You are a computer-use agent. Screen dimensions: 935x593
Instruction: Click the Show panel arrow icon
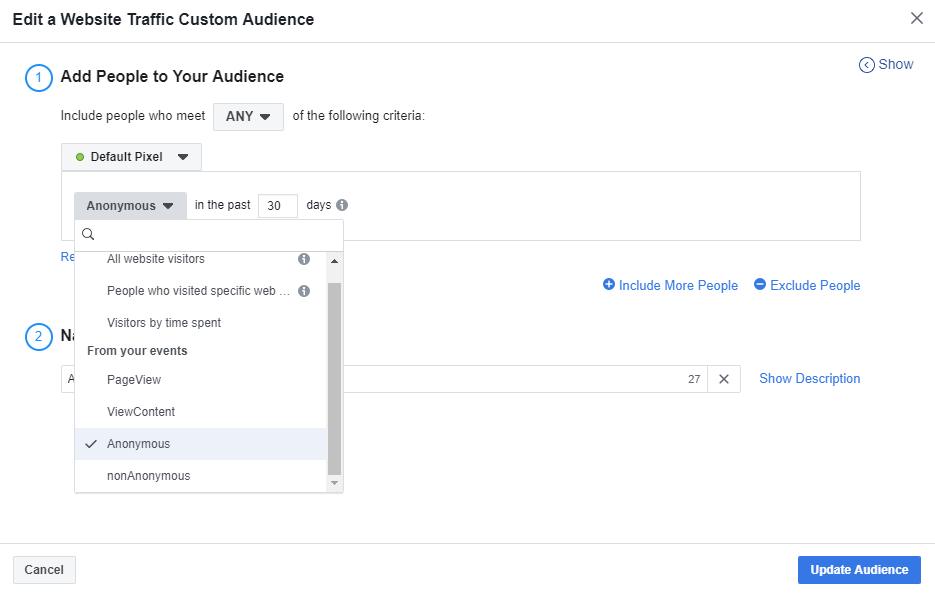[x=866, y=65]
